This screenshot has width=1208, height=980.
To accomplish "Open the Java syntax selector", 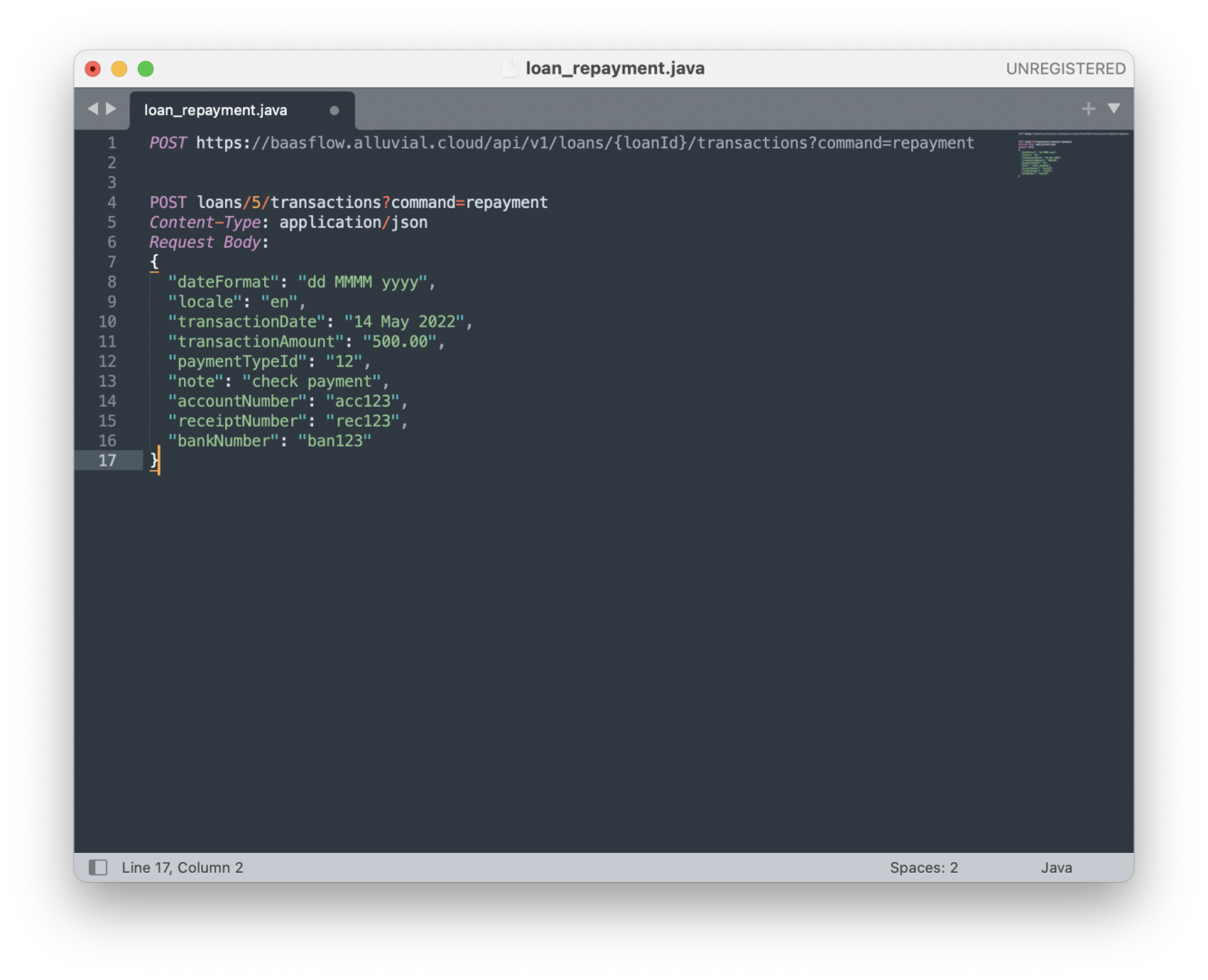I will 1056,867.
